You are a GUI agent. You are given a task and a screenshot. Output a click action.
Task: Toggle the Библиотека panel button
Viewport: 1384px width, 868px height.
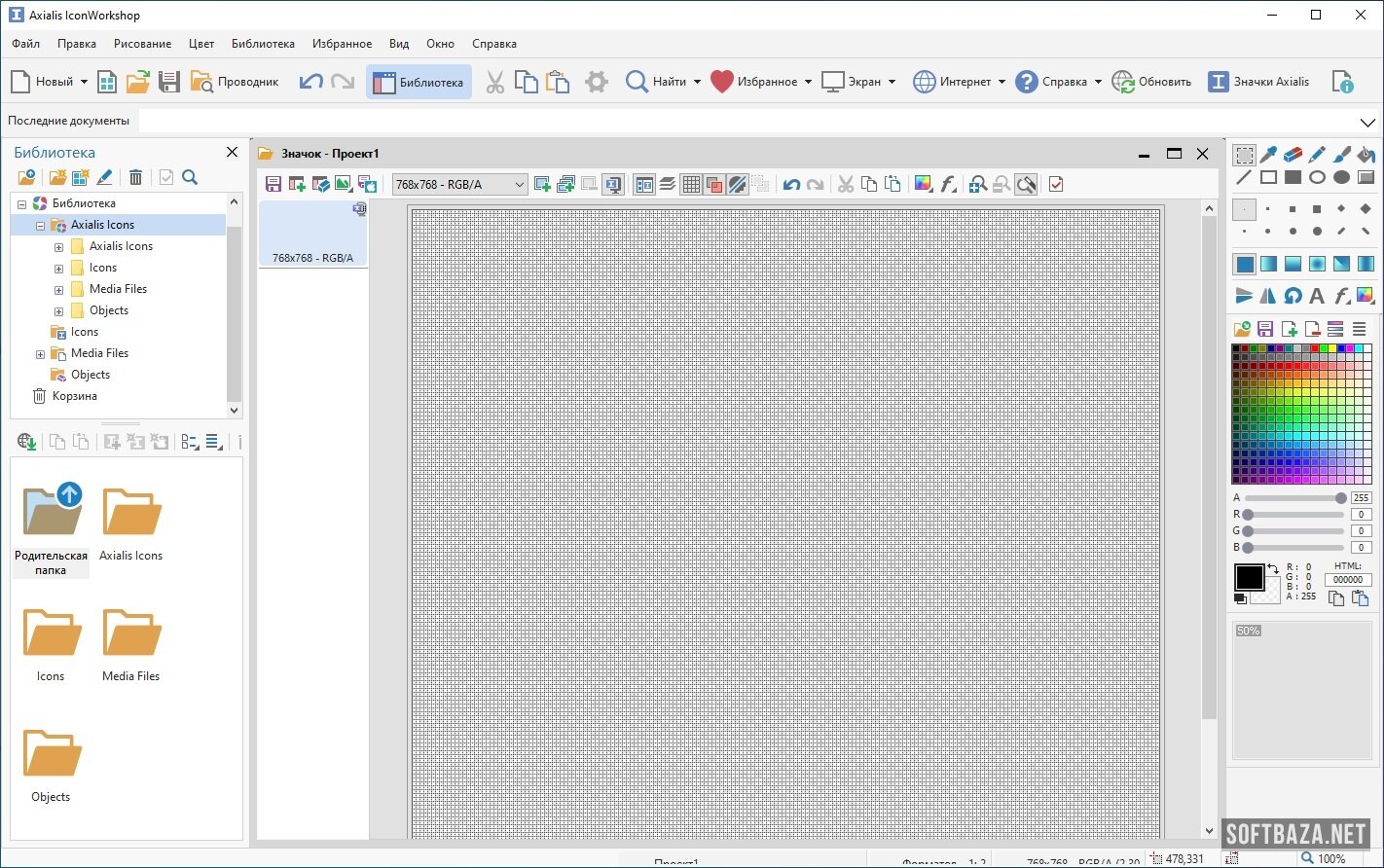click(419, 82)
